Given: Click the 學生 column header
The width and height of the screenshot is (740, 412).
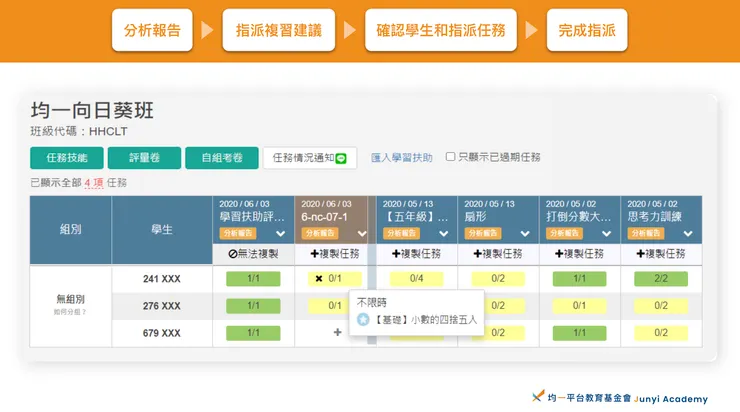Looking at the screenshot, I should [x=162, y=230].
